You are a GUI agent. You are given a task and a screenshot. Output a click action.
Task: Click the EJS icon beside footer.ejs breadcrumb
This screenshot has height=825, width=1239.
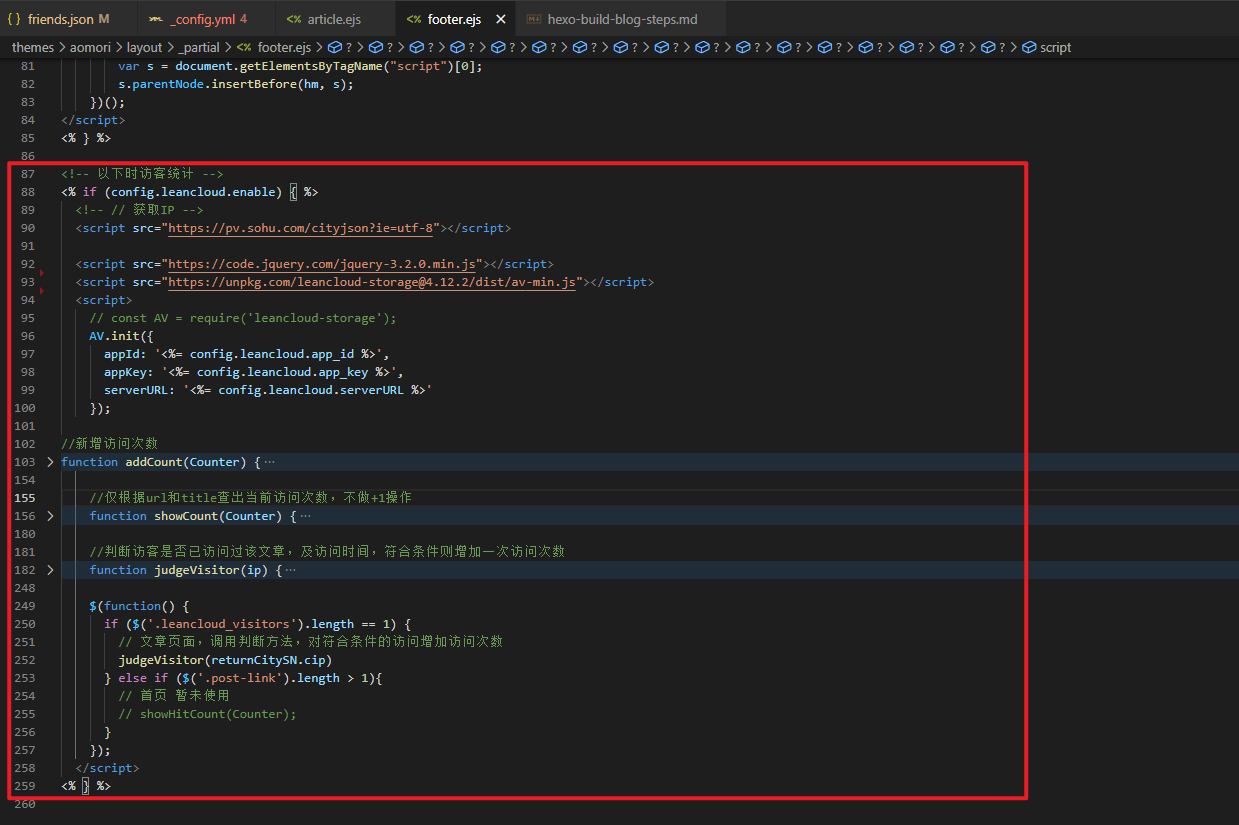[x=244, y=47]
